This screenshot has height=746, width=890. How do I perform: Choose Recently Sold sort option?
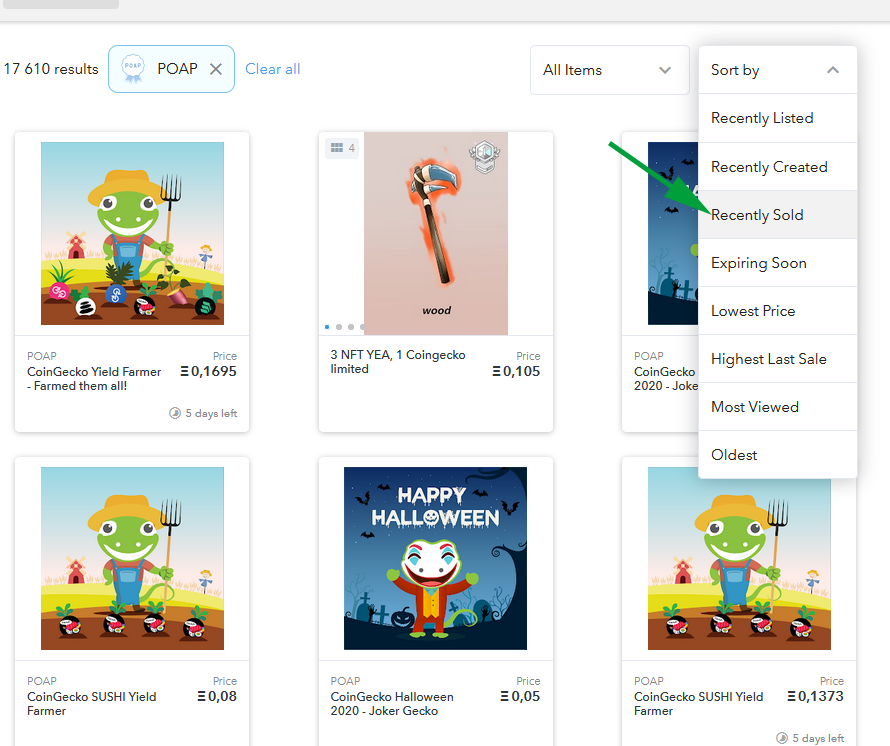[777, 215]
